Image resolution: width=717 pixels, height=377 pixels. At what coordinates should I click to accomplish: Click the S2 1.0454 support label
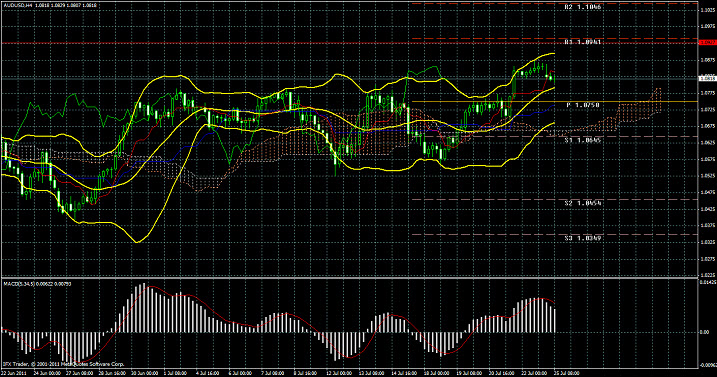pyautogui.click(x=583, y=203)
